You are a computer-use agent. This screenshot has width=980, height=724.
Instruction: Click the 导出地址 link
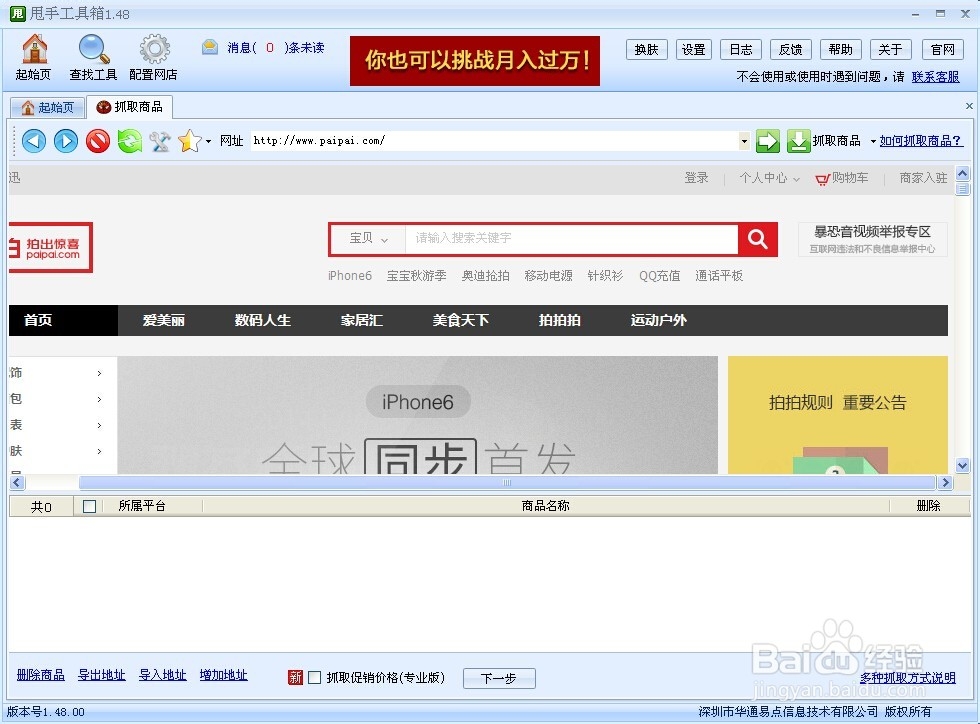(x=102, y=675)
